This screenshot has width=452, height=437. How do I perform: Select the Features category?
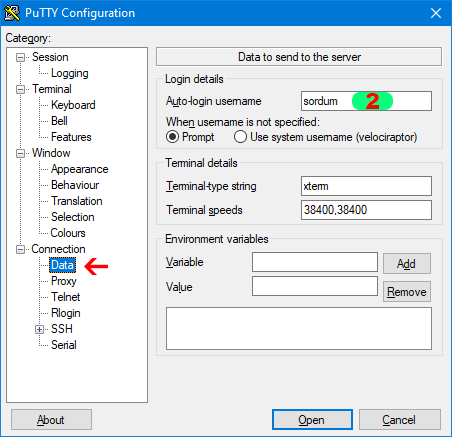[x=71, y=137]
